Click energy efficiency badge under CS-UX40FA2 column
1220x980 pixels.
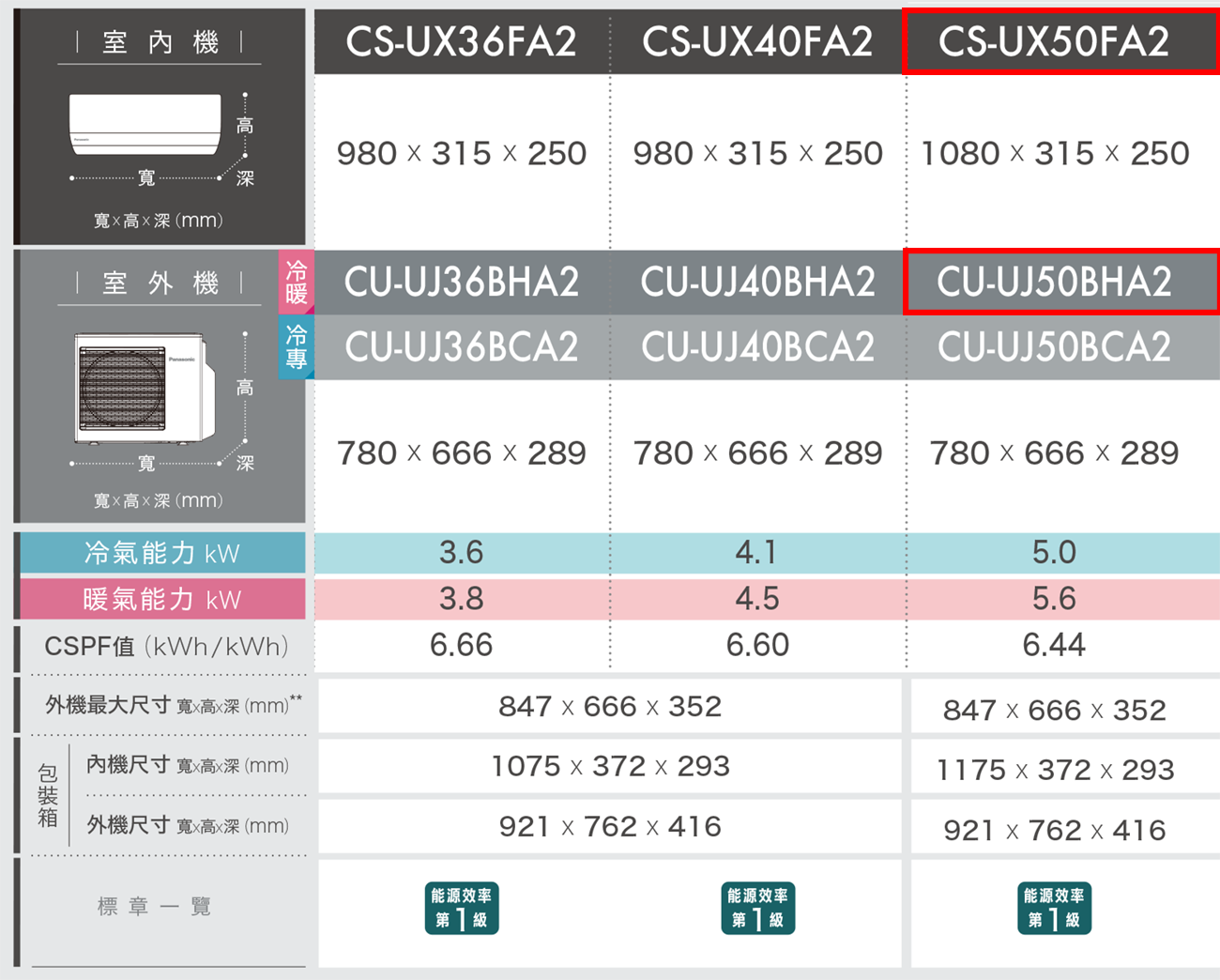click(x=757, y=908)
